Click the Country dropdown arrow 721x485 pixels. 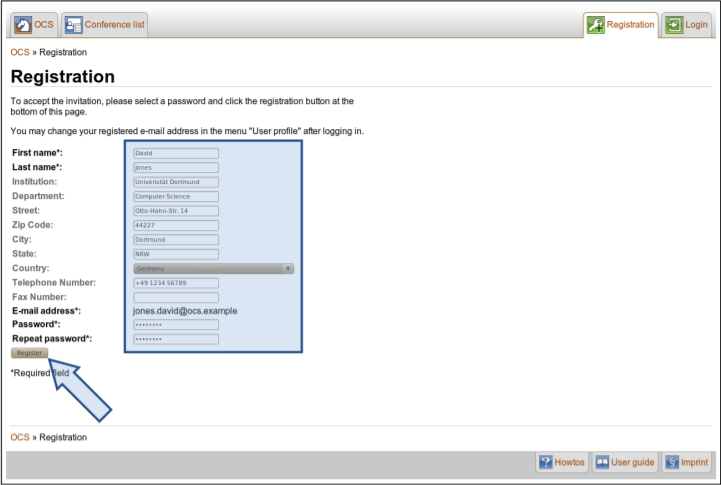[x=288, y=269]
